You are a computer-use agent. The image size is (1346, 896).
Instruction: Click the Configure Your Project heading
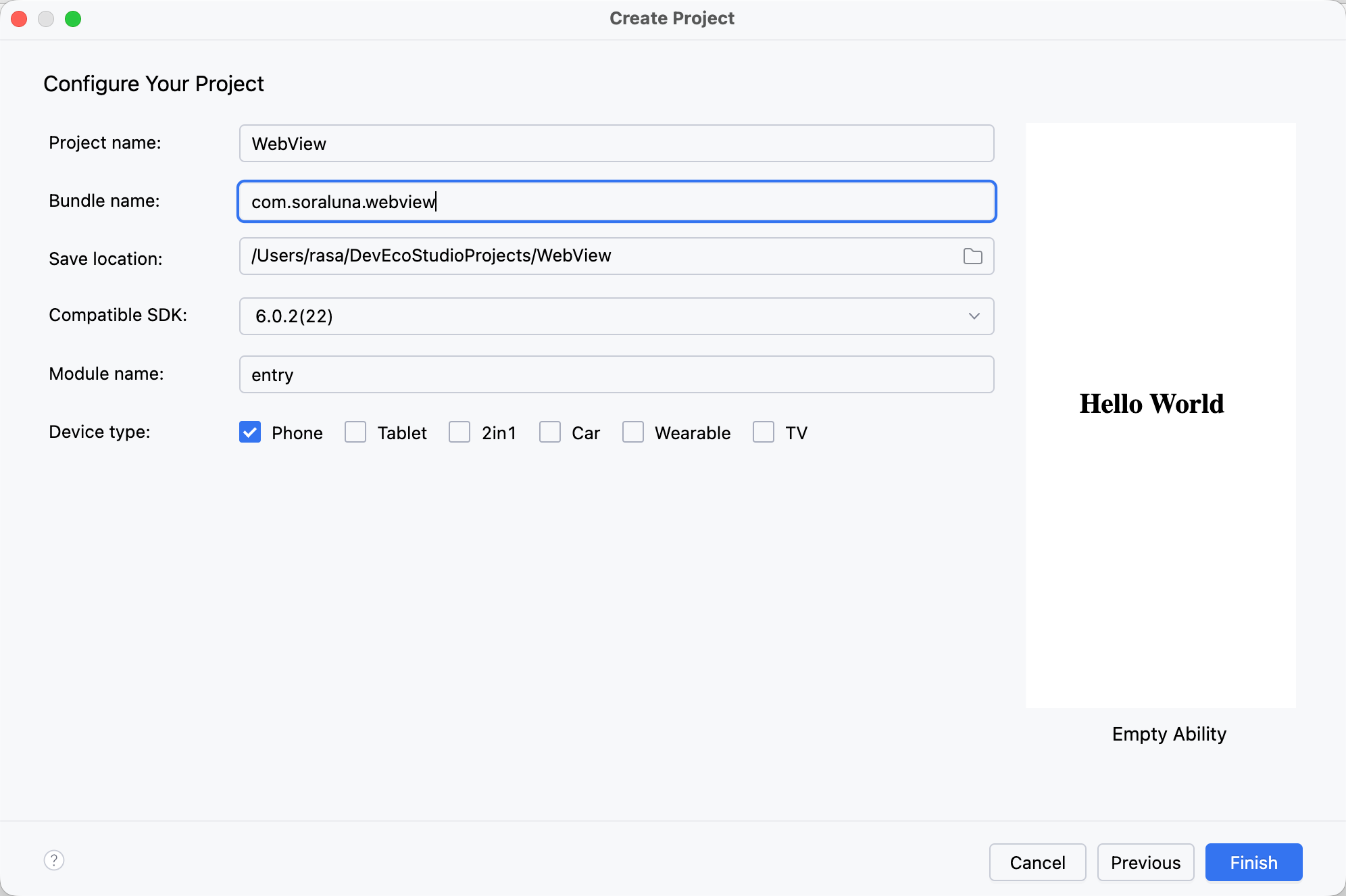coord(153,84)
